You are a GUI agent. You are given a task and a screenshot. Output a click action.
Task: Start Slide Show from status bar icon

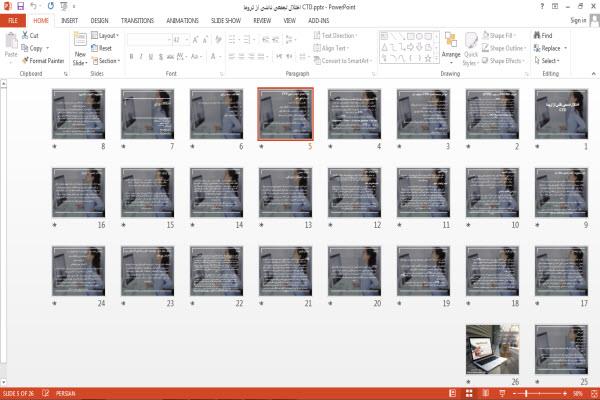coord(502,393)
